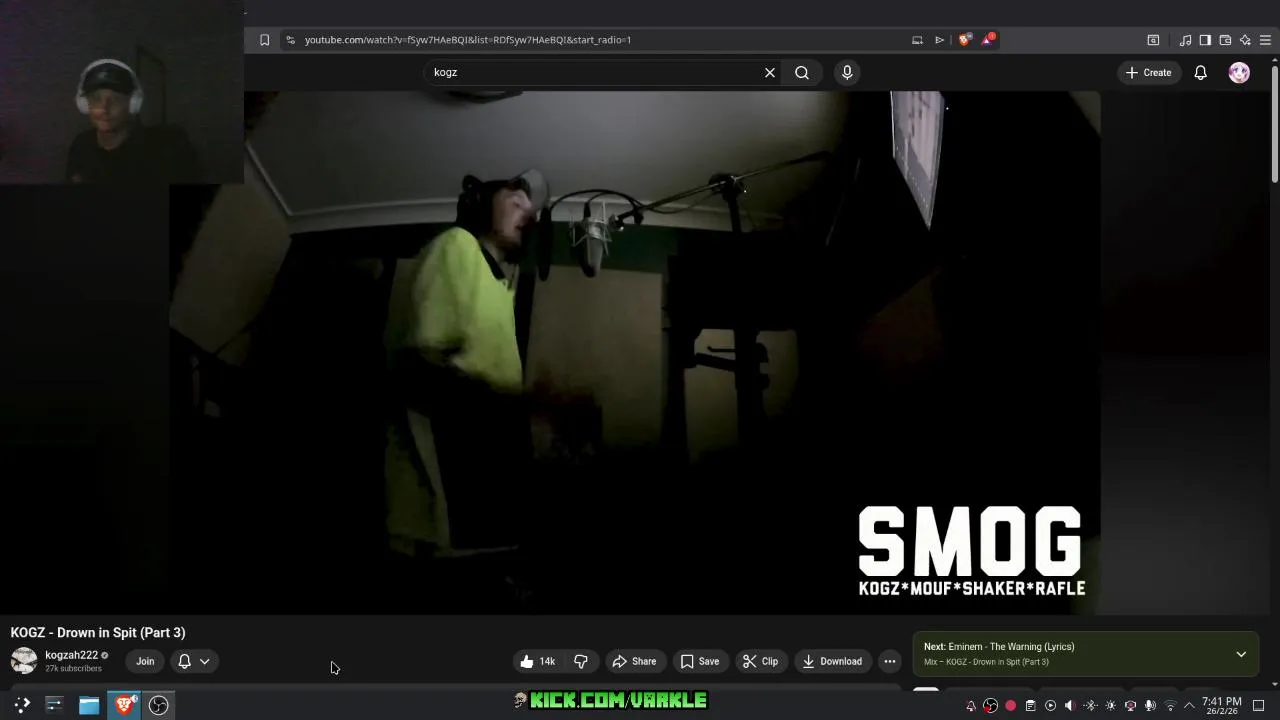This screenshot has height=720, width=1280.
Task: Start voice search with microphone icon
Action: click(x=847, y=72)
